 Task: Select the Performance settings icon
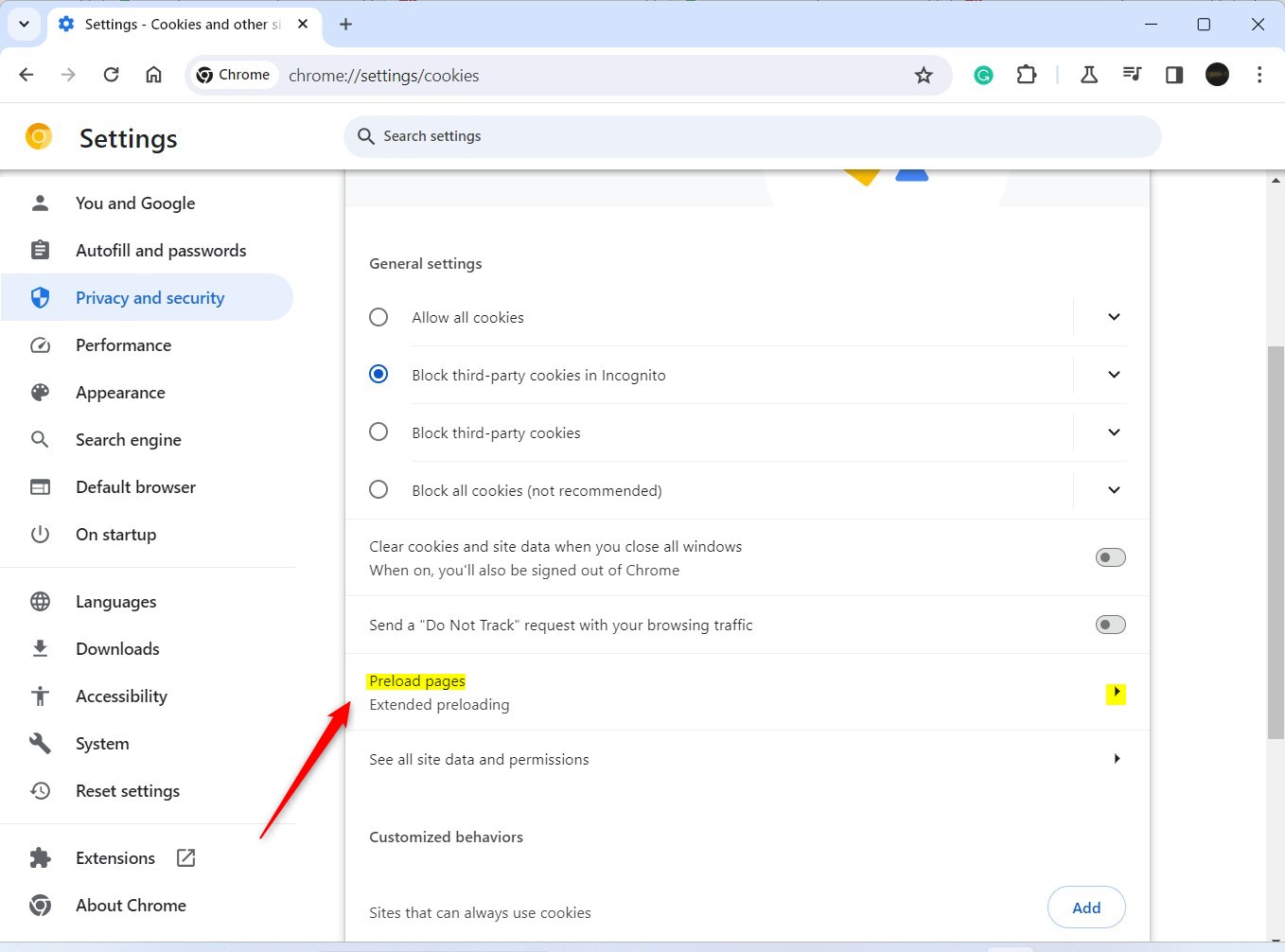point(40,344)
